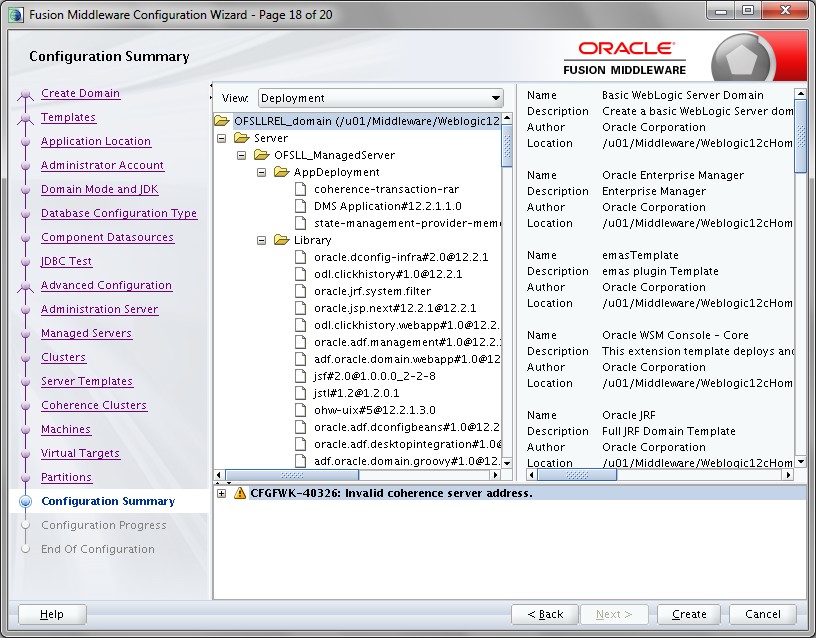Open the Create Domain step link

[80, 93]
